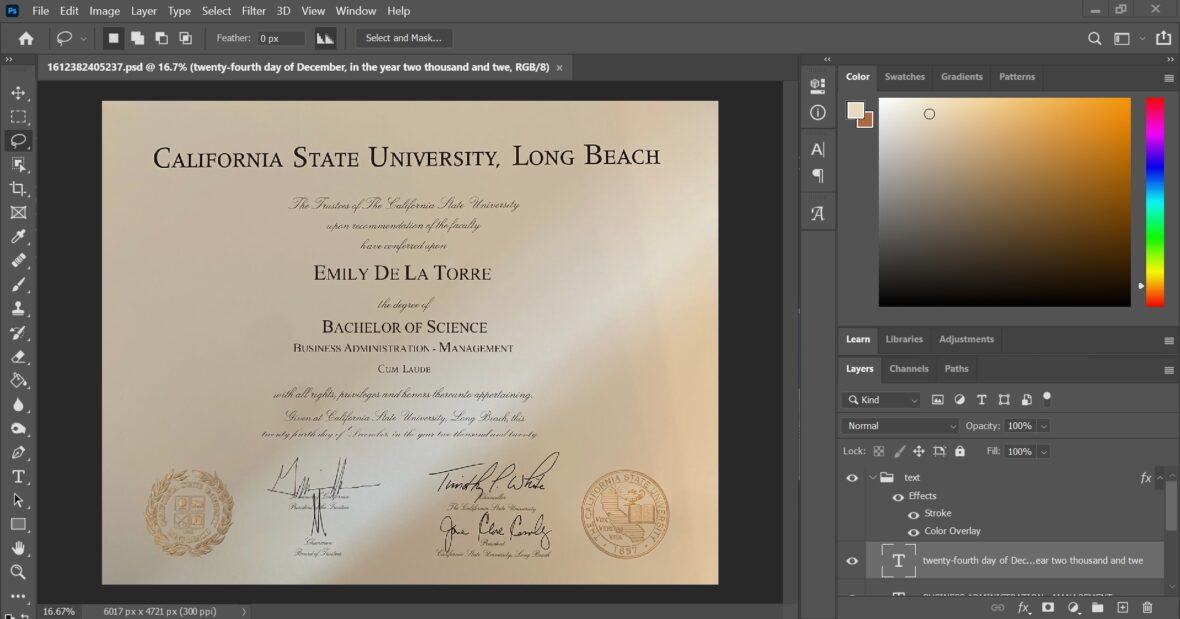
Task: Delete layer using trash icon
Action: [x=1147, y=608]
